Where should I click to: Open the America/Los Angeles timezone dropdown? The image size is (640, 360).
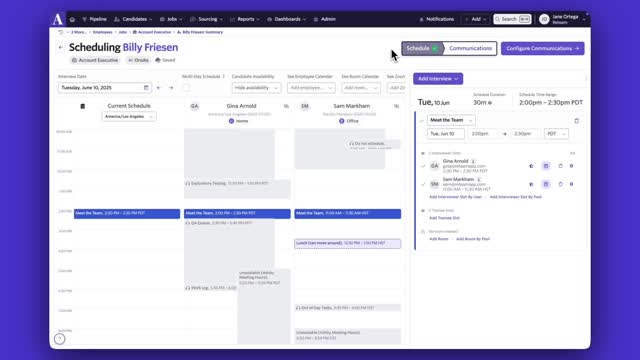129,116
